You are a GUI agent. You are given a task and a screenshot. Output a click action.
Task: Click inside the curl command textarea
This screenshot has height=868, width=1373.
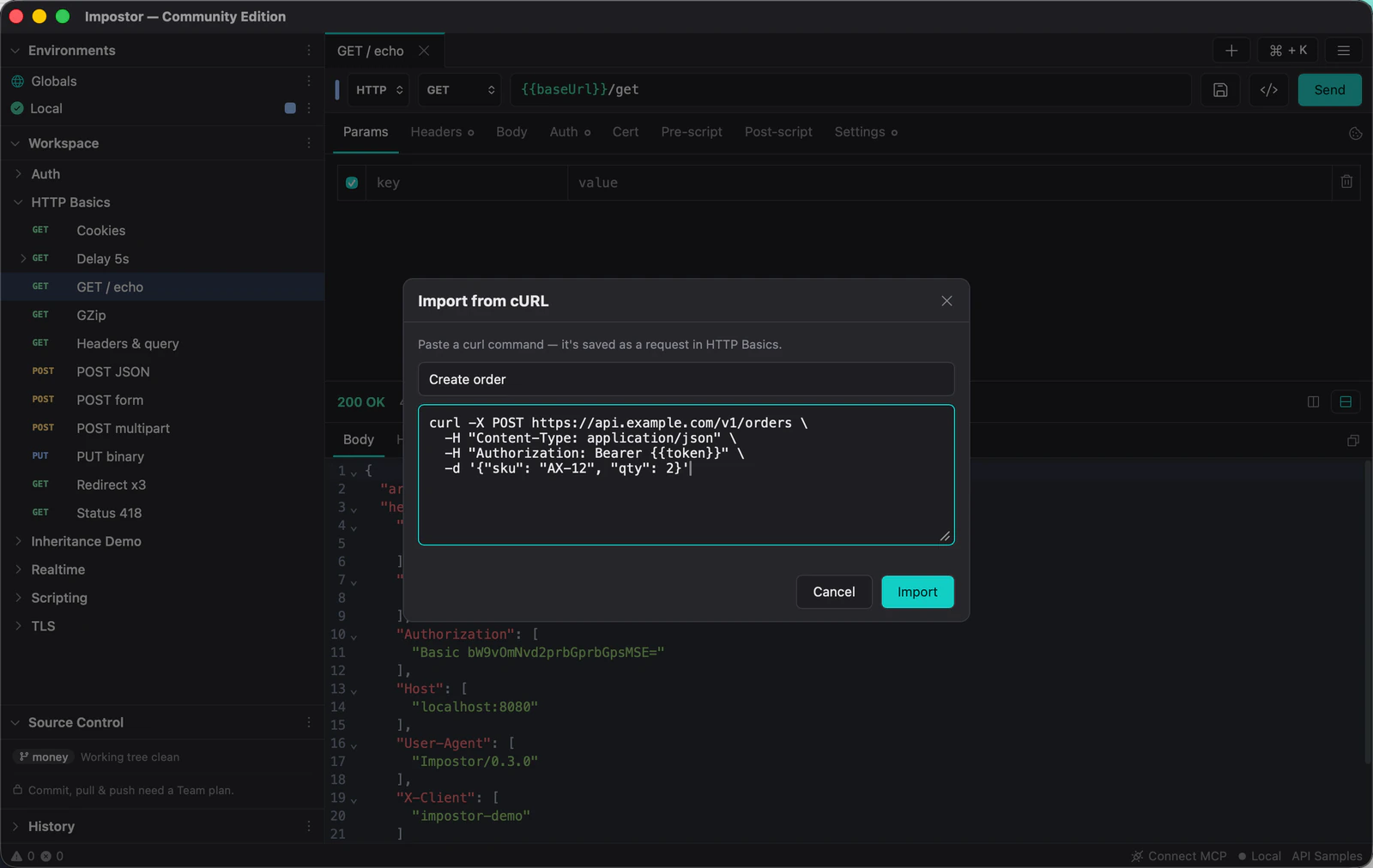pos(686,474)
